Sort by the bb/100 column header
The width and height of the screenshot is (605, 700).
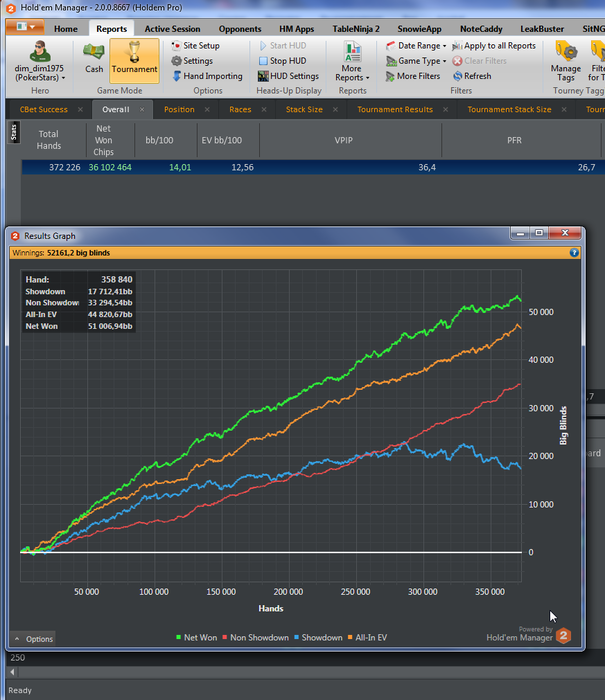[x=165, y=140]
